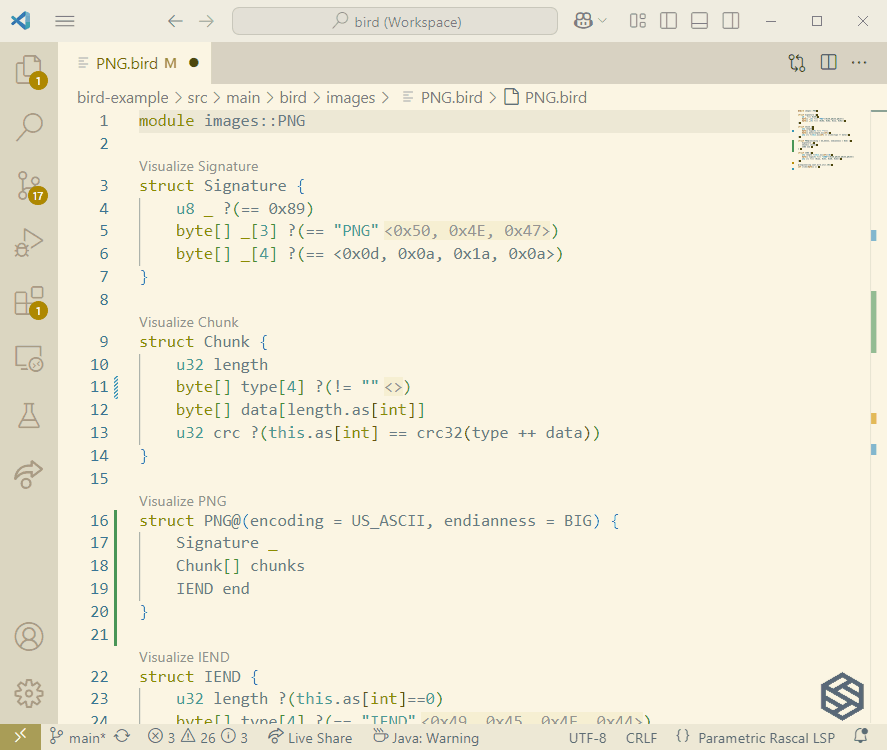Click the bird (Workspace) command center search box
887x750 pixels.
[394, 20]
